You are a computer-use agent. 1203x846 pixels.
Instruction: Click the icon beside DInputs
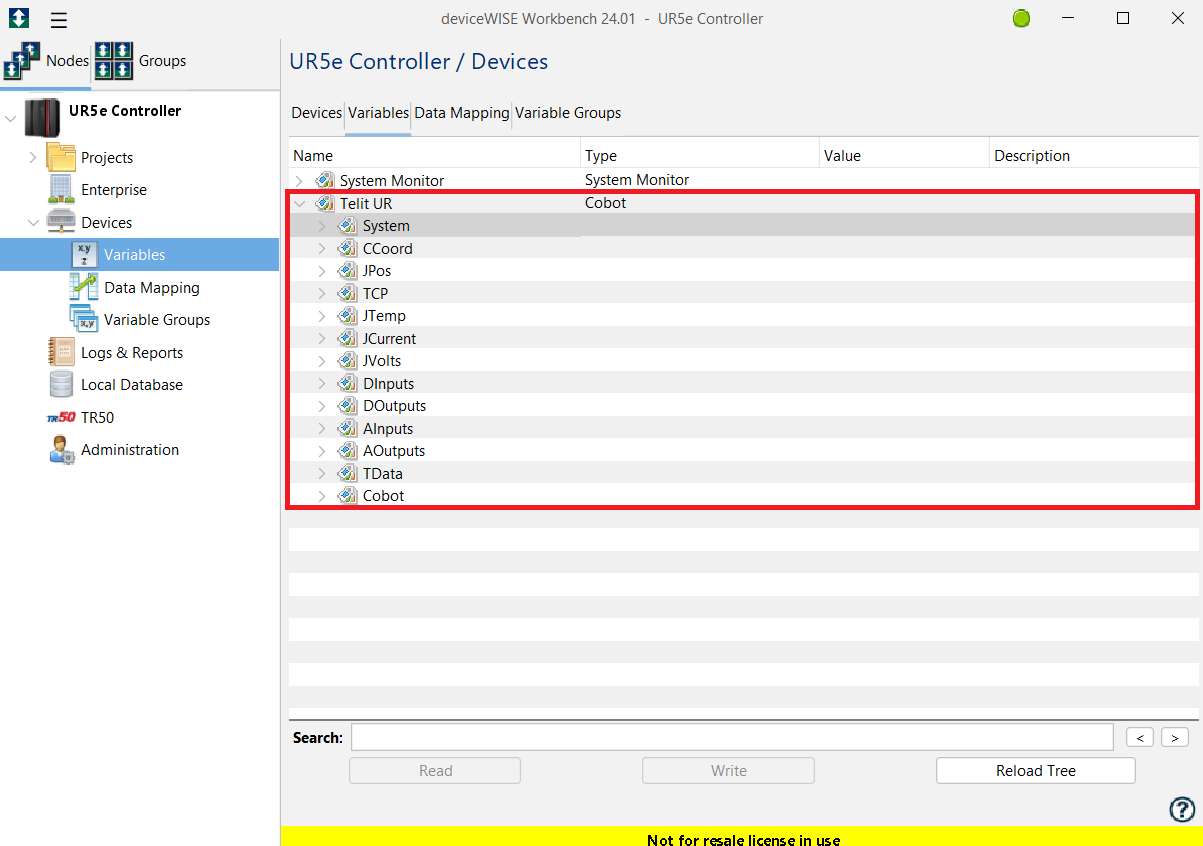(347, 383)
